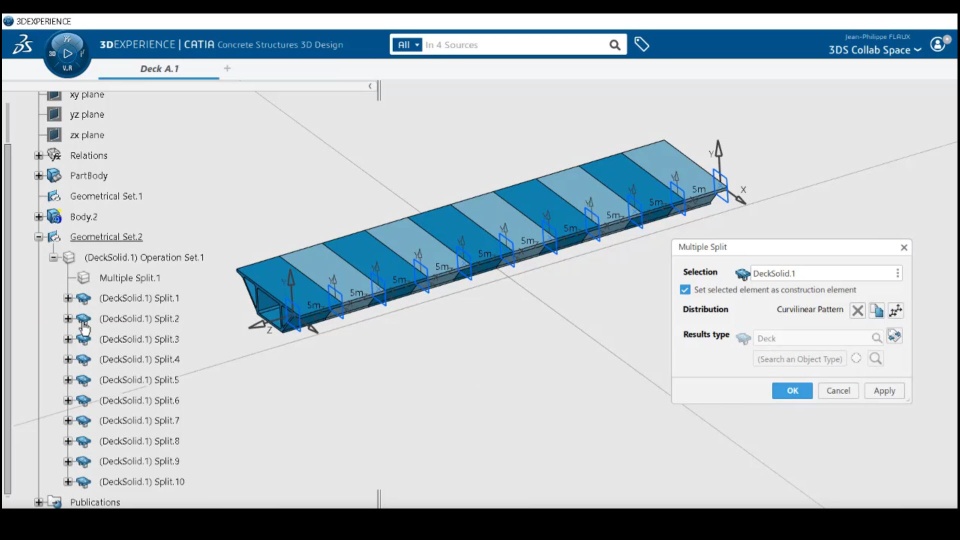Select (DeckSolid.1) Split.3 in tree
Screen dimensions: 960x540
(x=139, y=339)
